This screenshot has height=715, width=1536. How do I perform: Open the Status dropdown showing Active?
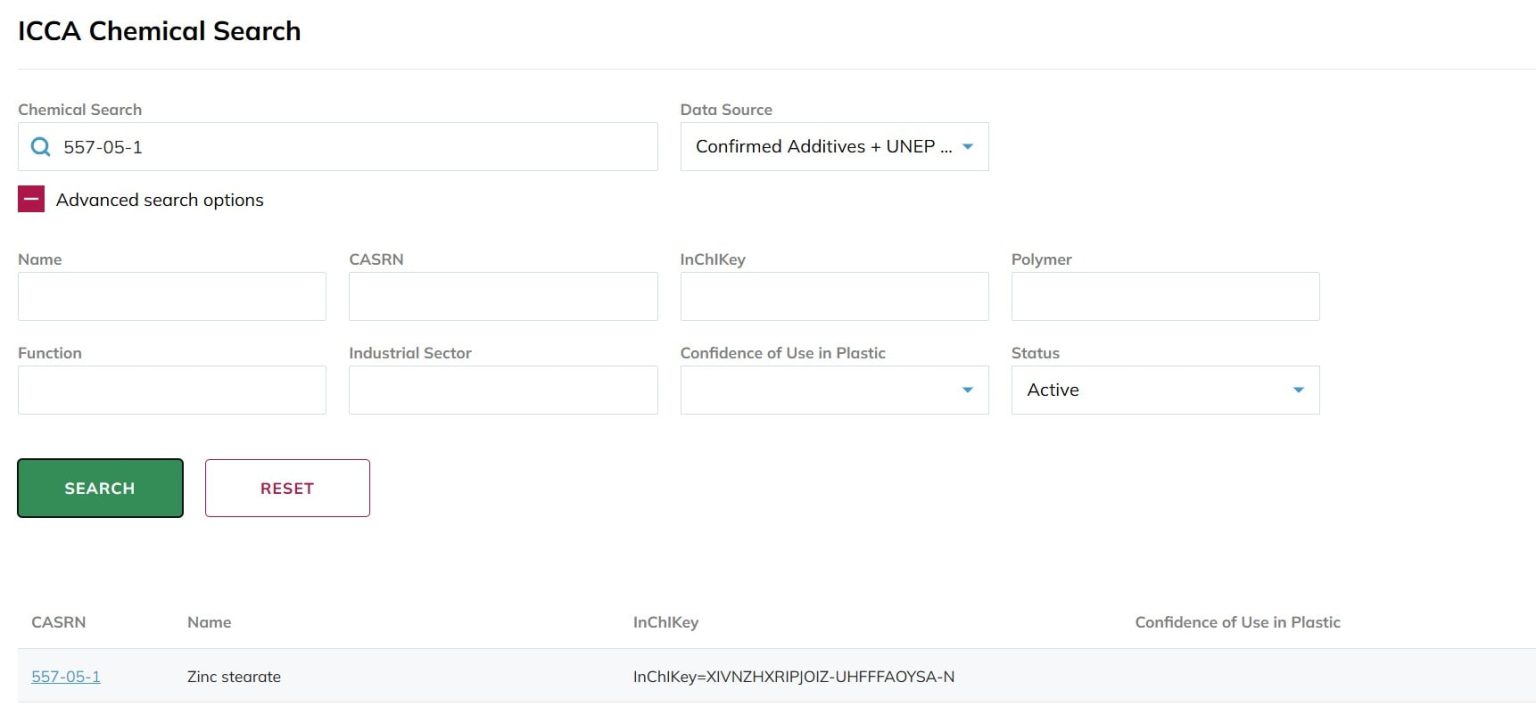tap(1165, 390)
